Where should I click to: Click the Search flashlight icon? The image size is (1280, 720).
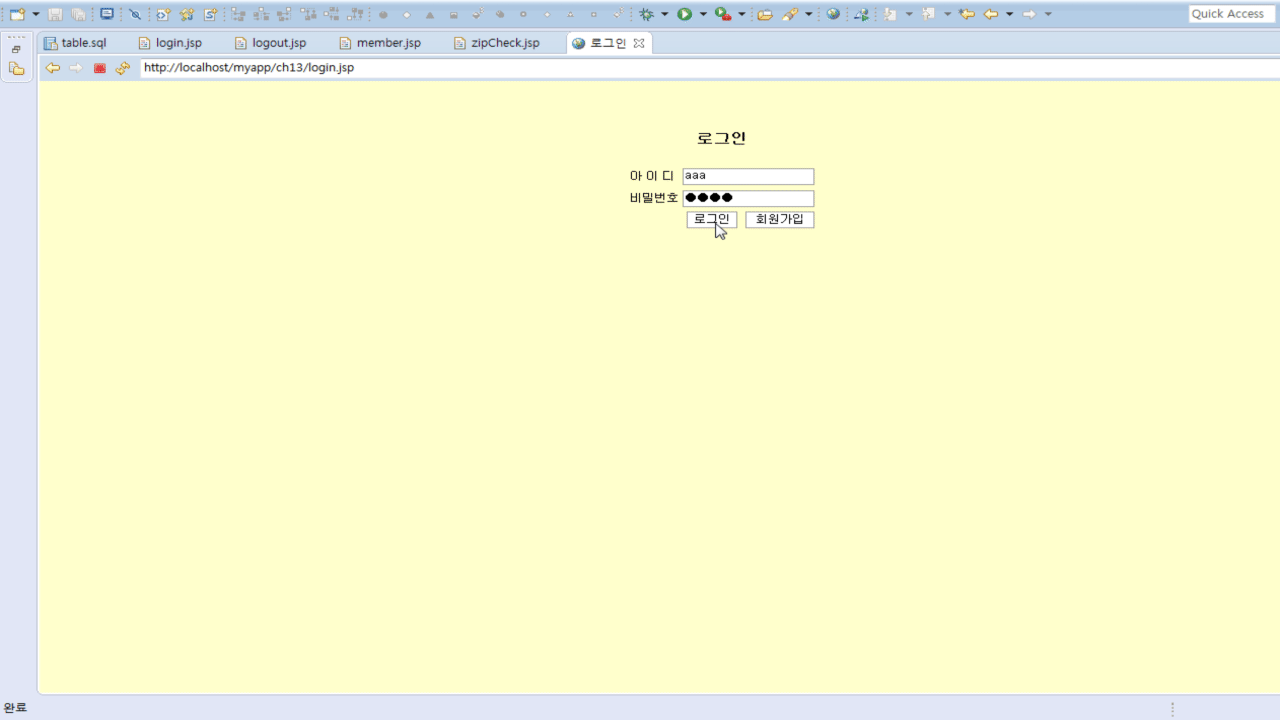pyautogui.click(x=790, y=14)
